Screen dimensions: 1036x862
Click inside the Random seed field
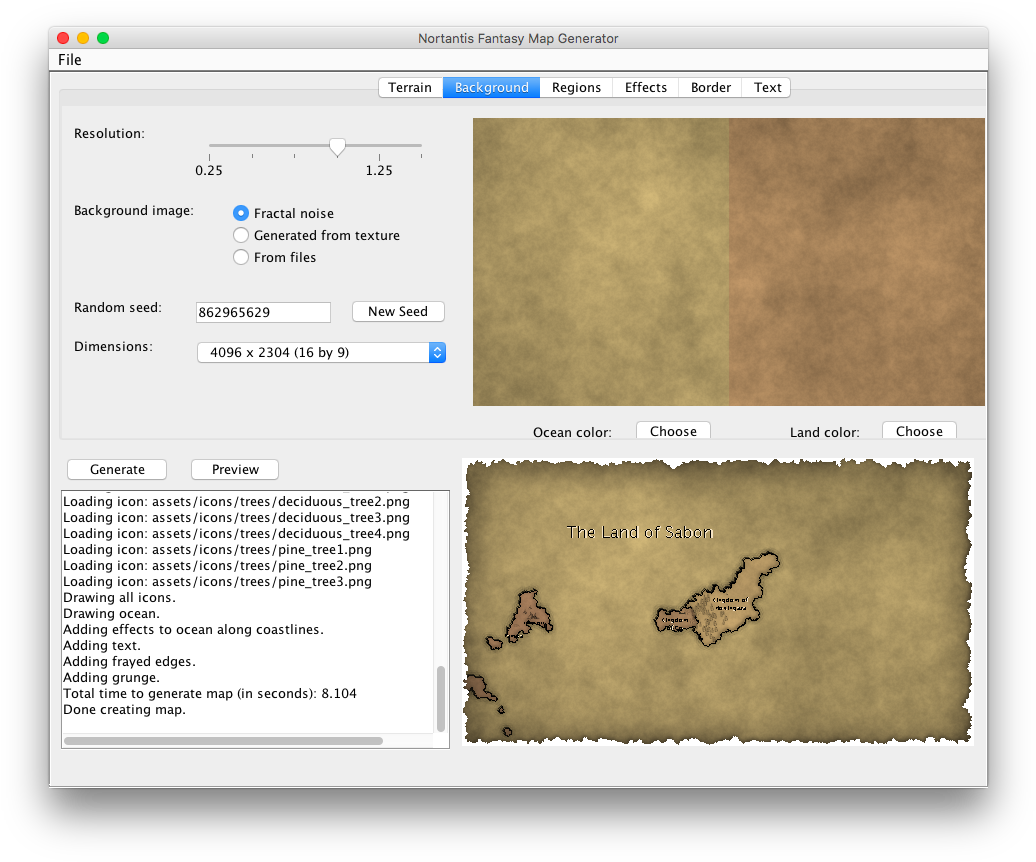(x=263, y=312)
